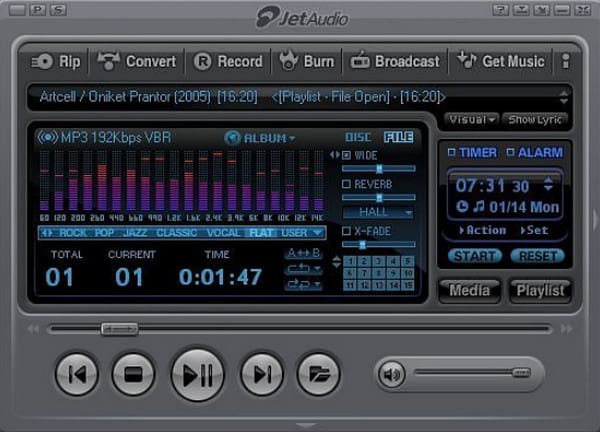The height and width of the screenshot is (432, 600).
Task: Switch to FILE mode
Action: click(x=399, y=137)
